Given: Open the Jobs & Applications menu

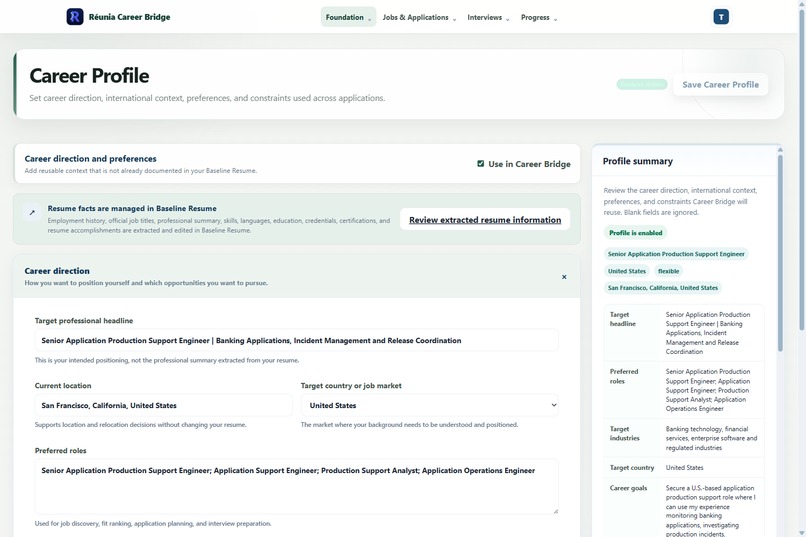Looking at the screenshot, I should (419, 17).
